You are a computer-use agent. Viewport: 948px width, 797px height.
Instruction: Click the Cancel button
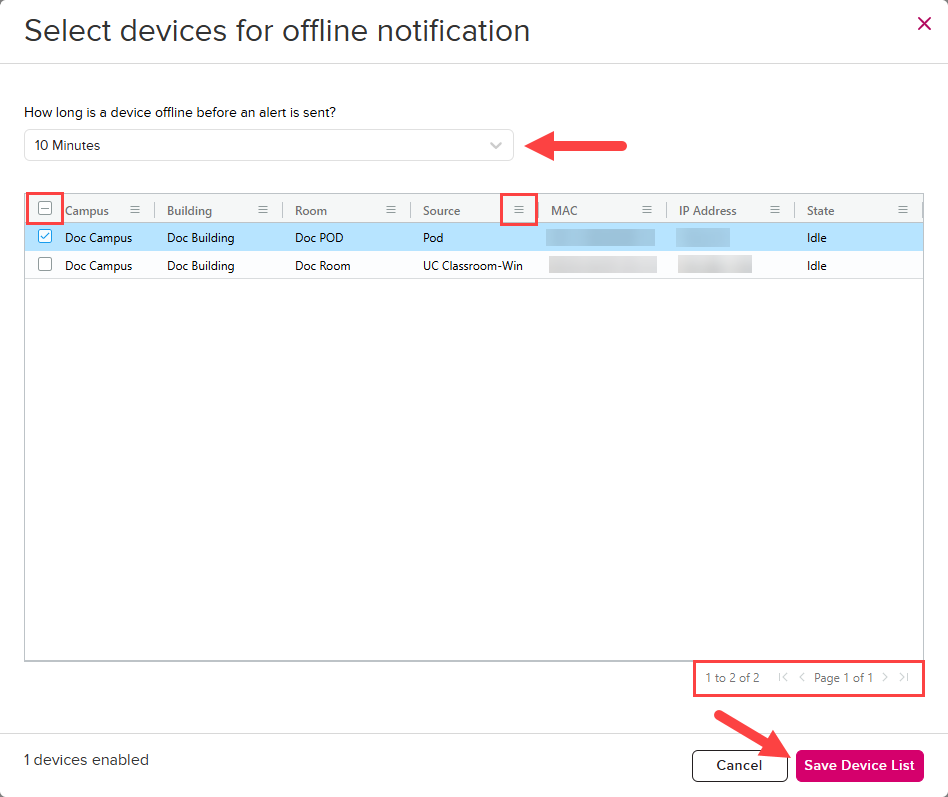[739, 766]
